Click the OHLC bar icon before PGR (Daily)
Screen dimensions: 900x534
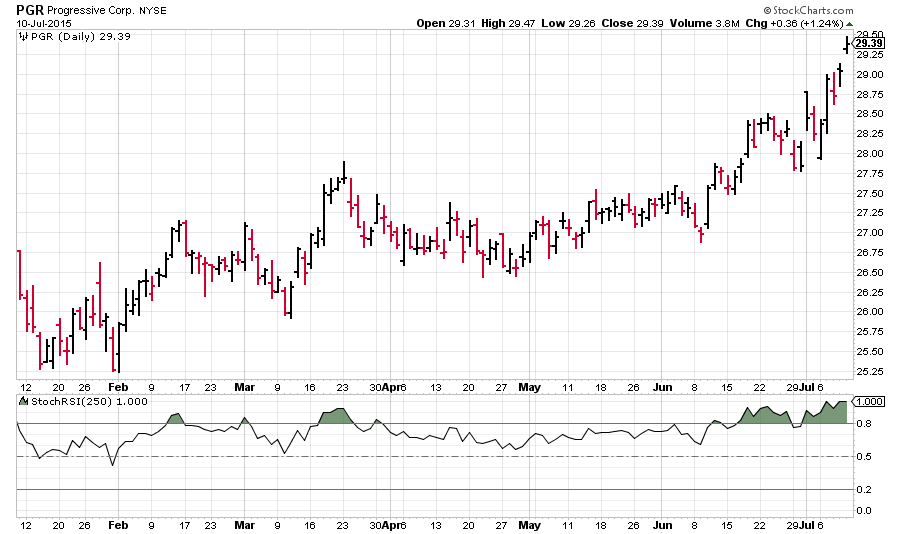pos(24,37)
